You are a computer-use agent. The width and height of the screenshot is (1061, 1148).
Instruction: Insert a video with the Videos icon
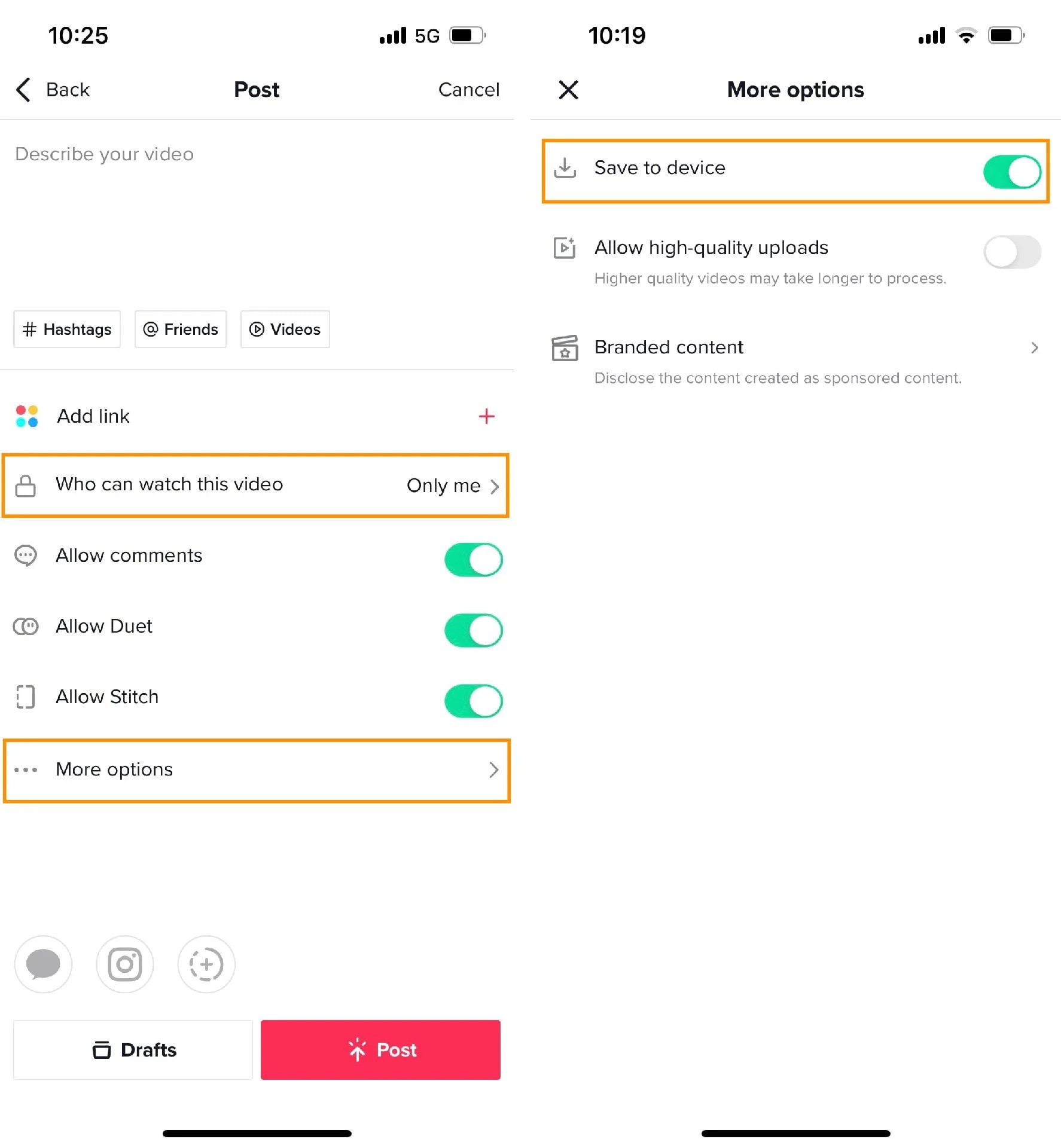coord(285,329)
